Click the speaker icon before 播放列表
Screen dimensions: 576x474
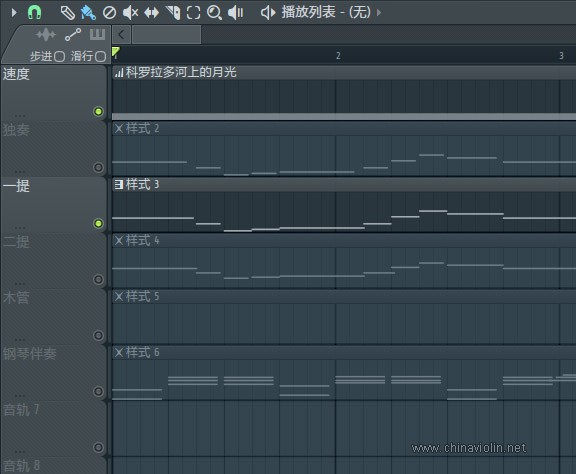[268, 13]
